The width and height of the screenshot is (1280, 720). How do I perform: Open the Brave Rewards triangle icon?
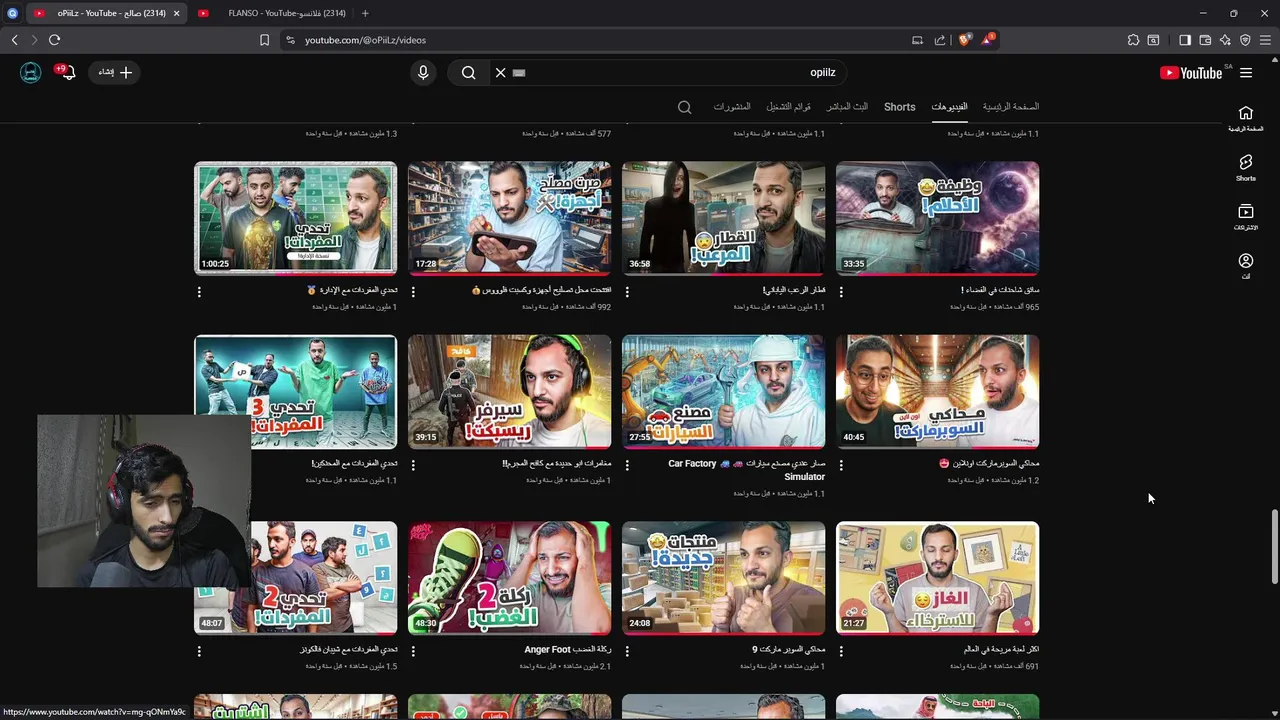(x=988, y=40)
